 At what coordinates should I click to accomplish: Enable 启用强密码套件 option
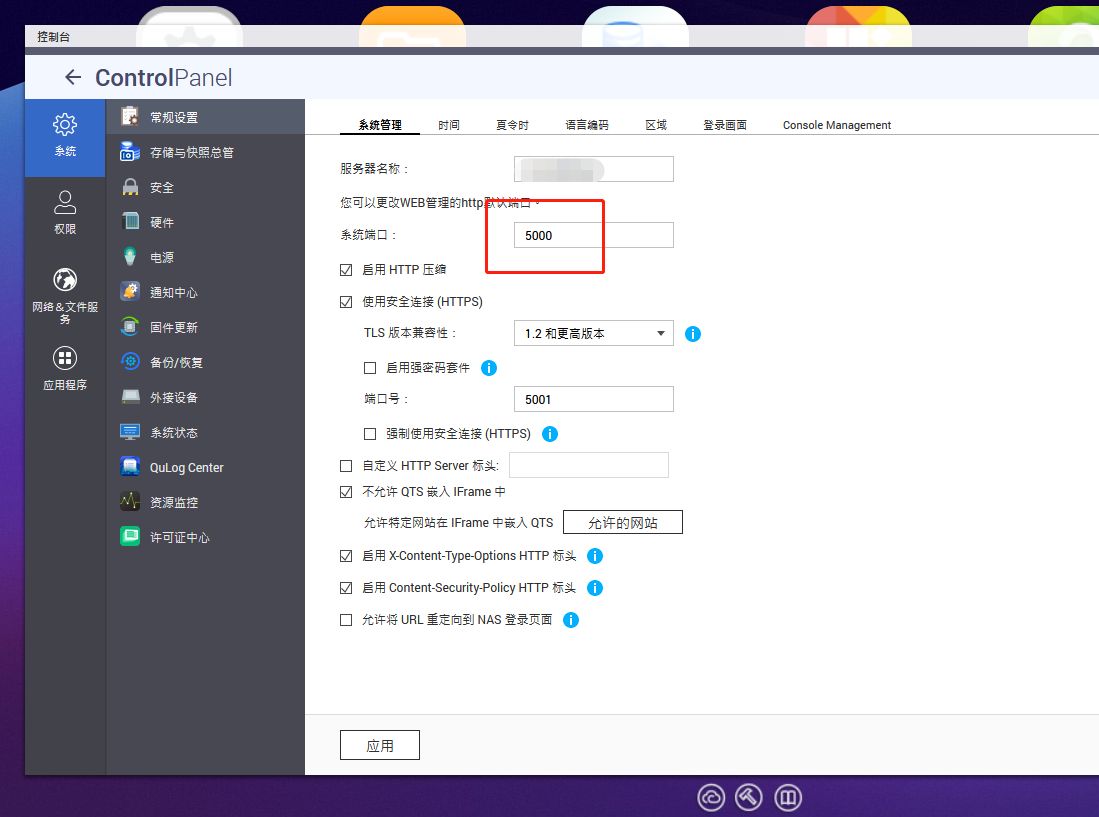369,368
